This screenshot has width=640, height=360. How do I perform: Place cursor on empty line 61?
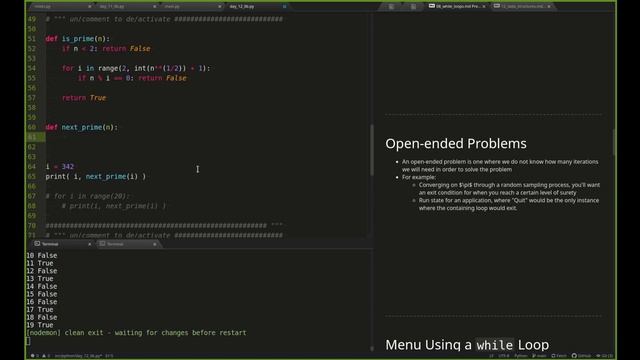pos(206,137)
